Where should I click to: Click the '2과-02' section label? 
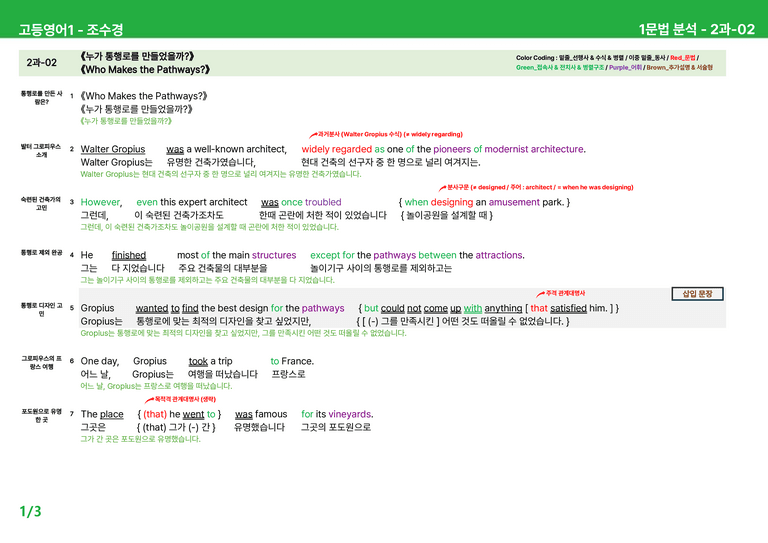42,63
